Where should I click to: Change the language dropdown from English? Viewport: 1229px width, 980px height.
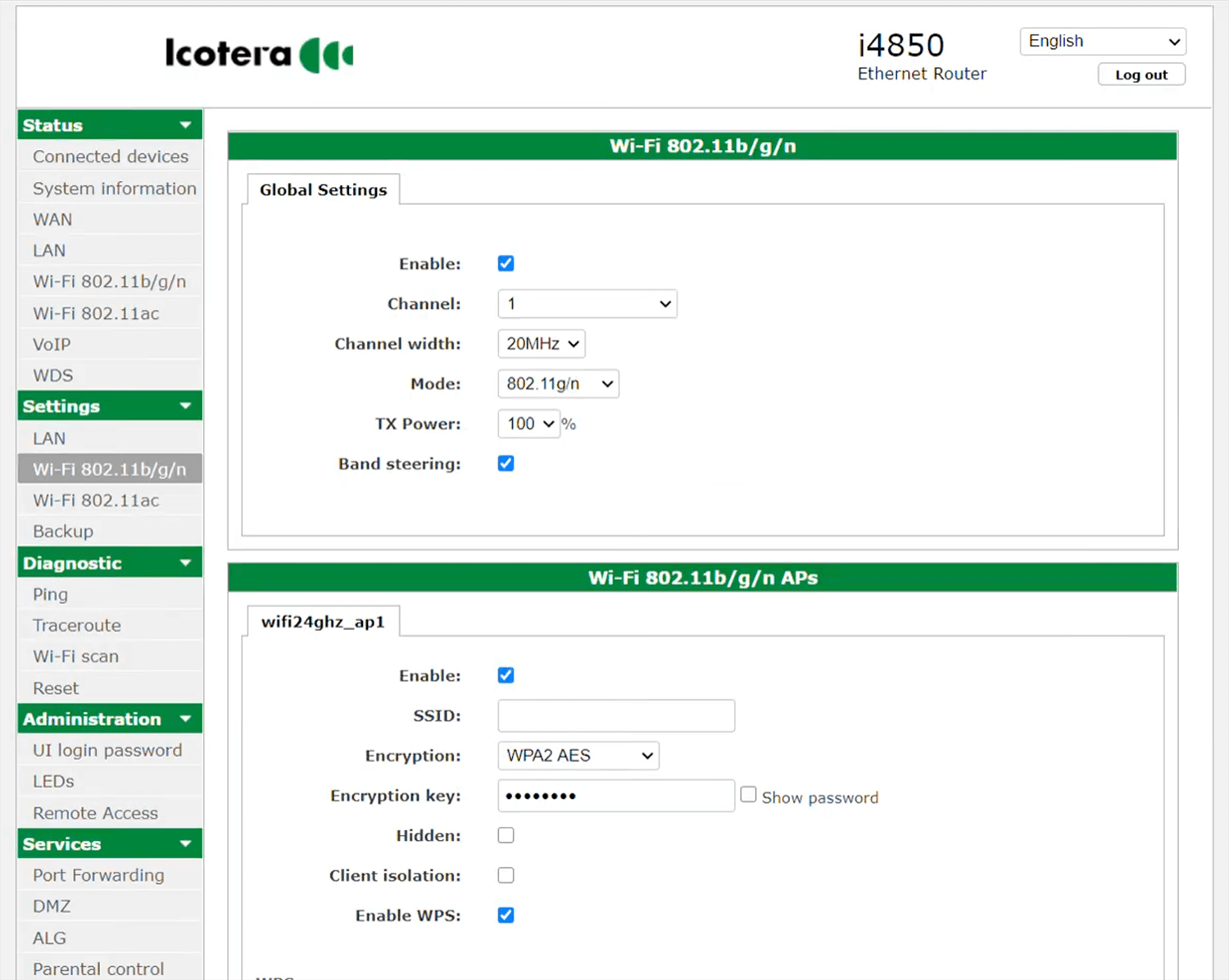coord(1103,42)
